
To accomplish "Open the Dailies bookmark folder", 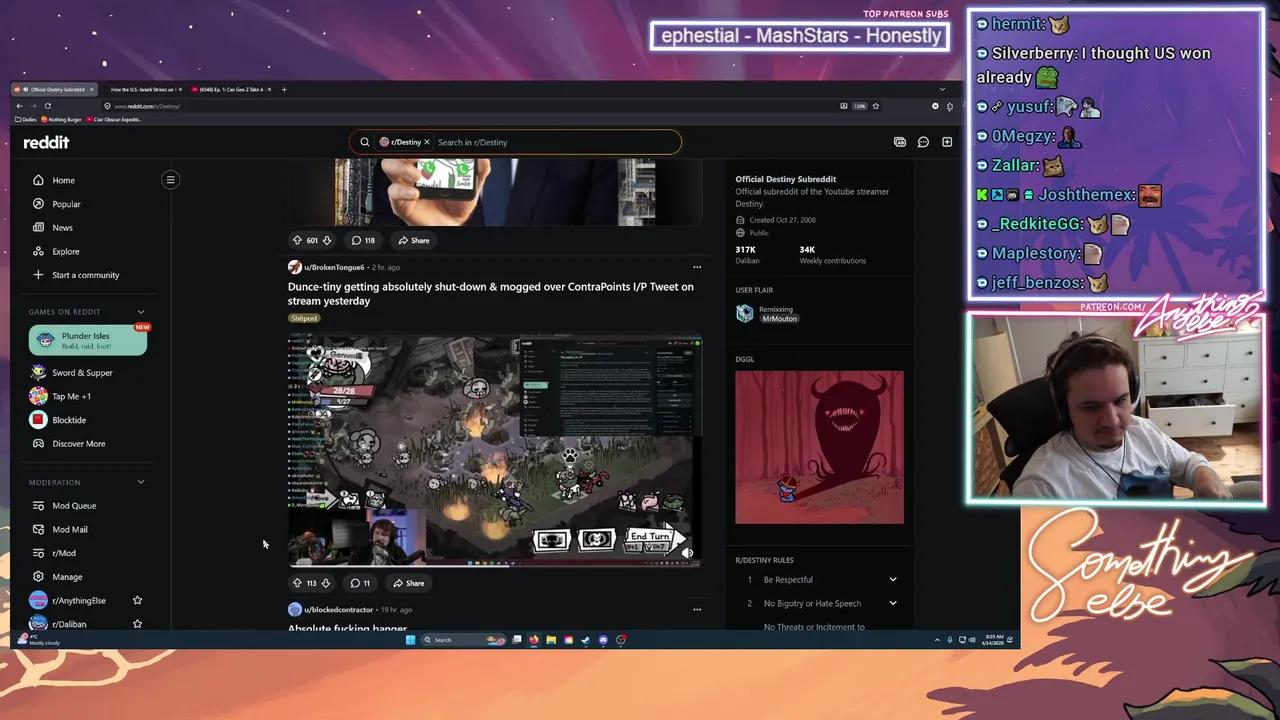I will pos(26,119).
